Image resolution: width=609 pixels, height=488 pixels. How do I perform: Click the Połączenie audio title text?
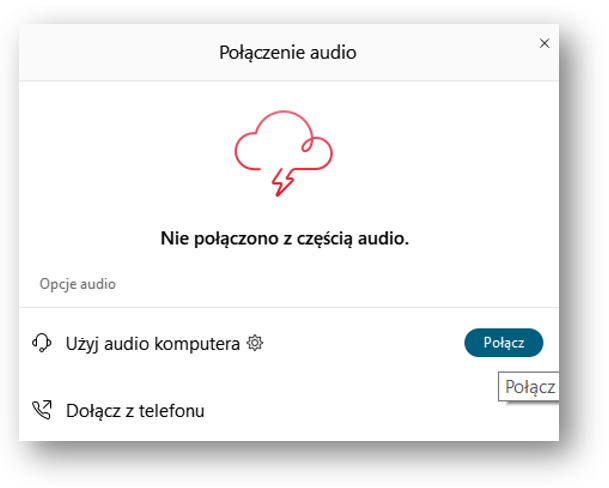coord(288,52)
